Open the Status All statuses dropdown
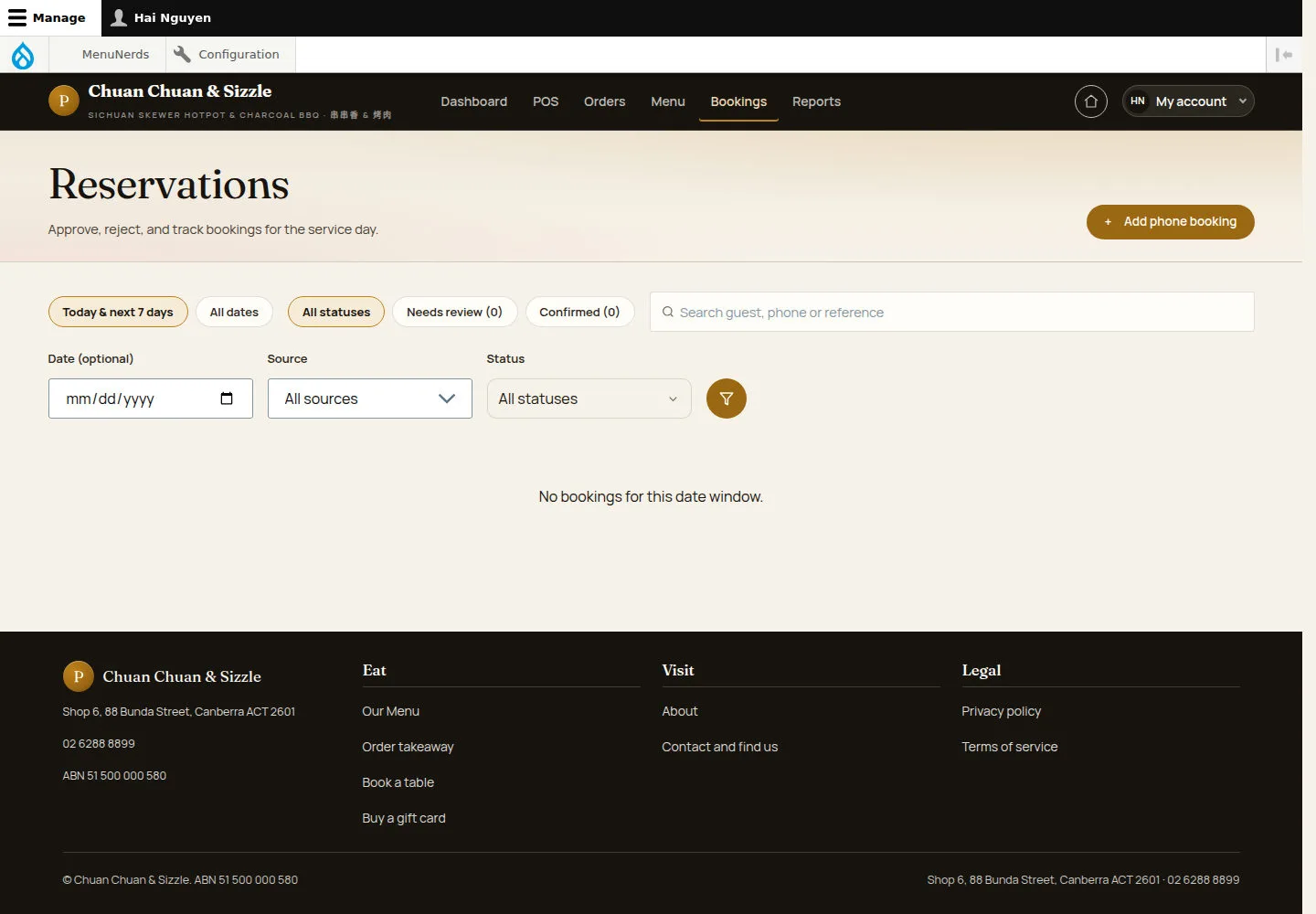Viewport: 1316px width, 914px height. point(589,399)
